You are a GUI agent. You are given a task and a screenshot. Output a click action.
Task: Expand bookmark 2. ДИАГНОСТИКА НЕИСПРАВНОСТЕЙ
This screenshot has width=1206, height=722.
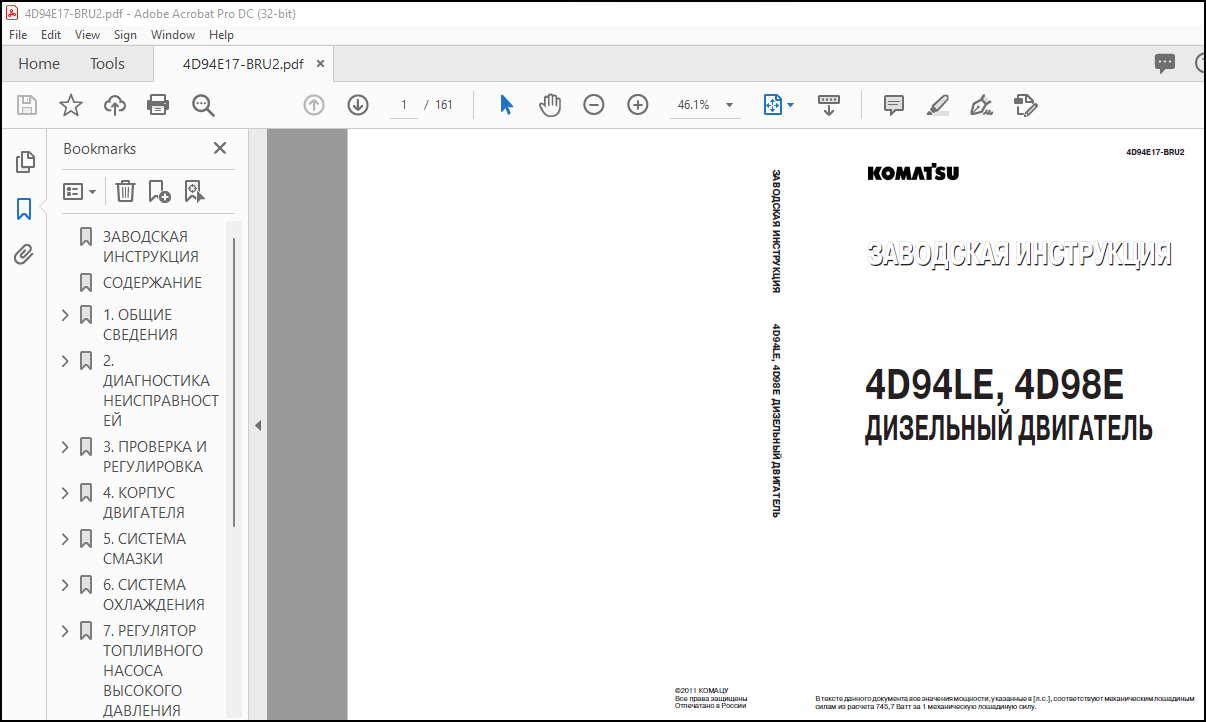coord(65,361)
